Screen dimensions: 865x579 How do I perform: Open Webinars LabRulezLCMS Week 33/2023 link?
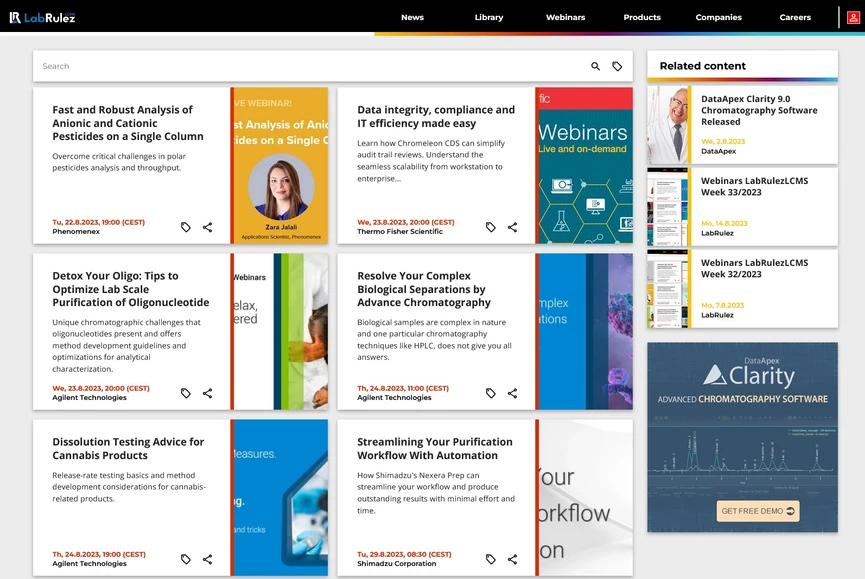click(x=754, y=186)
